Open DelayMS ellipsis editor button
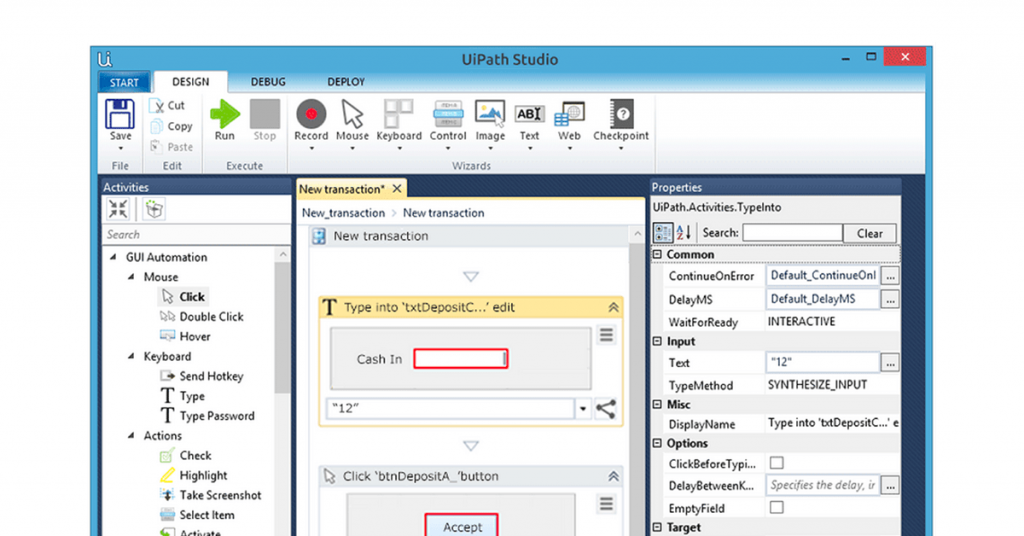 tap(890, 300)
